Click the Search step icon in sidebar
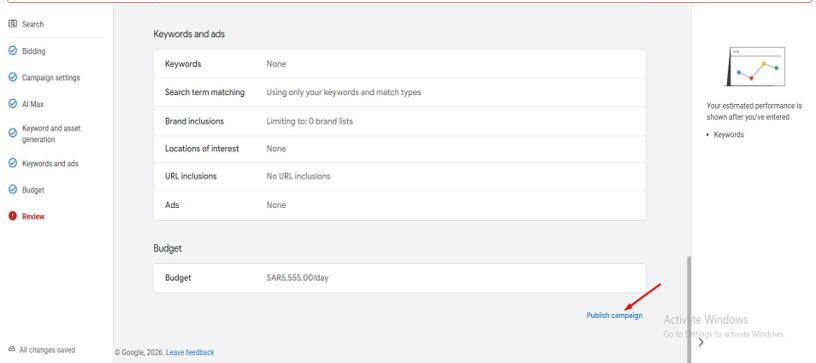Viewport: 816px width, 363px height. click(x=13, y=24)
